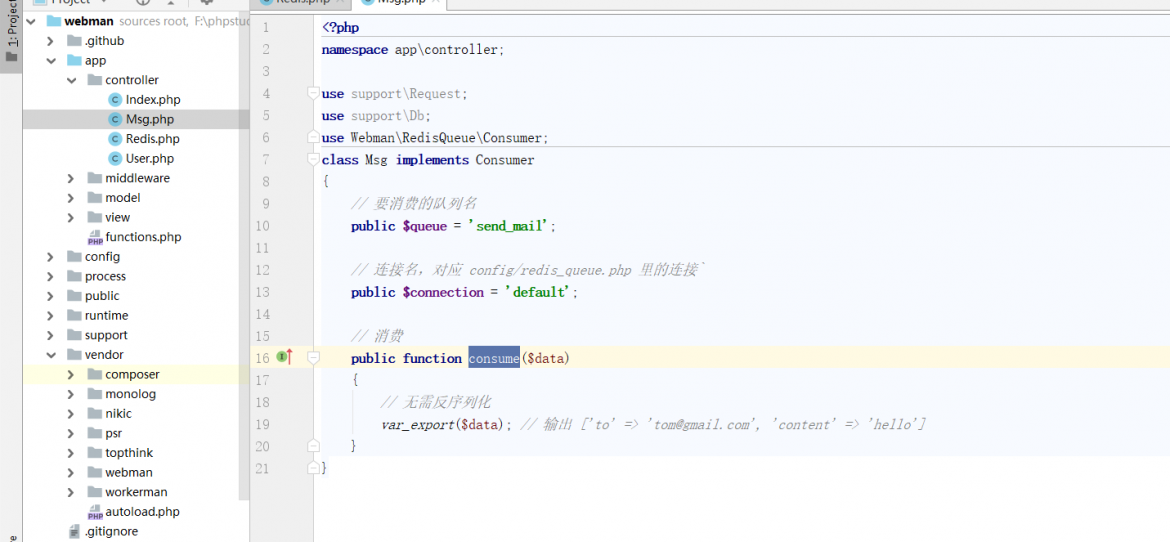Click the gear settings icon in Project panel header
Screen dimensions: 1170x542
pos(207,2)
